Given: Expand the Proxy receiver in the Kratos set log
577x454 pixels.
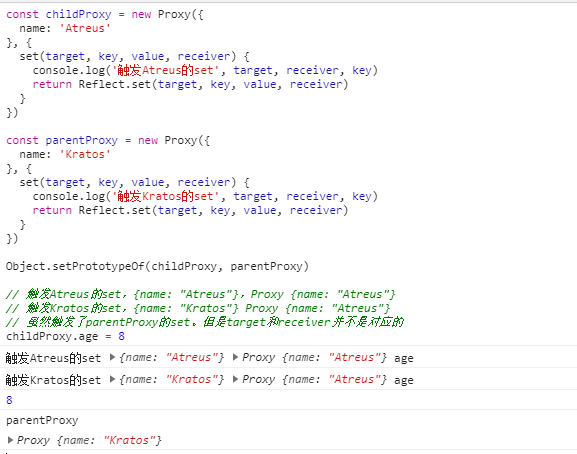Looking at the screenshot, I should (x=236, y=379).
